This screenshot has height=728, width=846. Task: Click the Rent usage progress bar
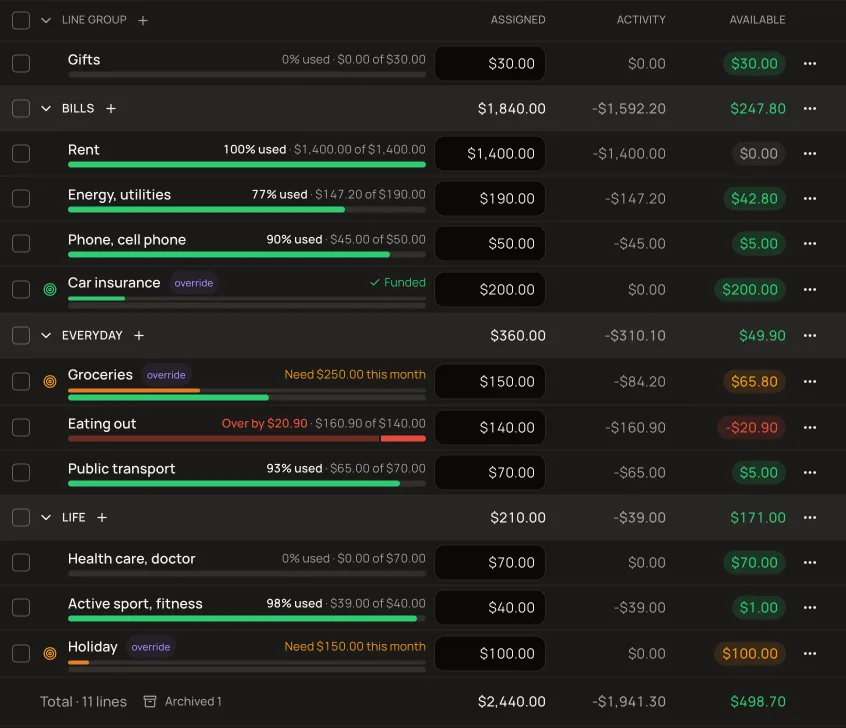[247, 165]
